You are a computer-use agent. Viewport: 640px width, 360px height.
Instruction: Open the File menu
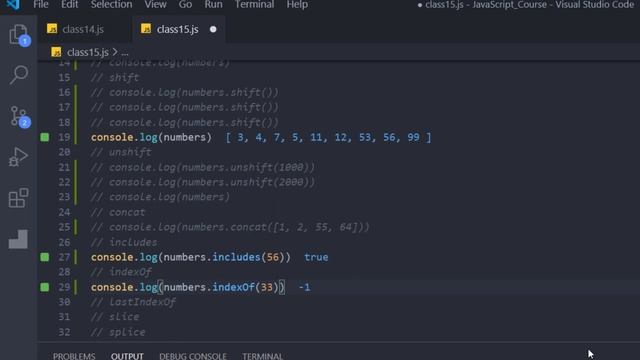tap(41, 4)
